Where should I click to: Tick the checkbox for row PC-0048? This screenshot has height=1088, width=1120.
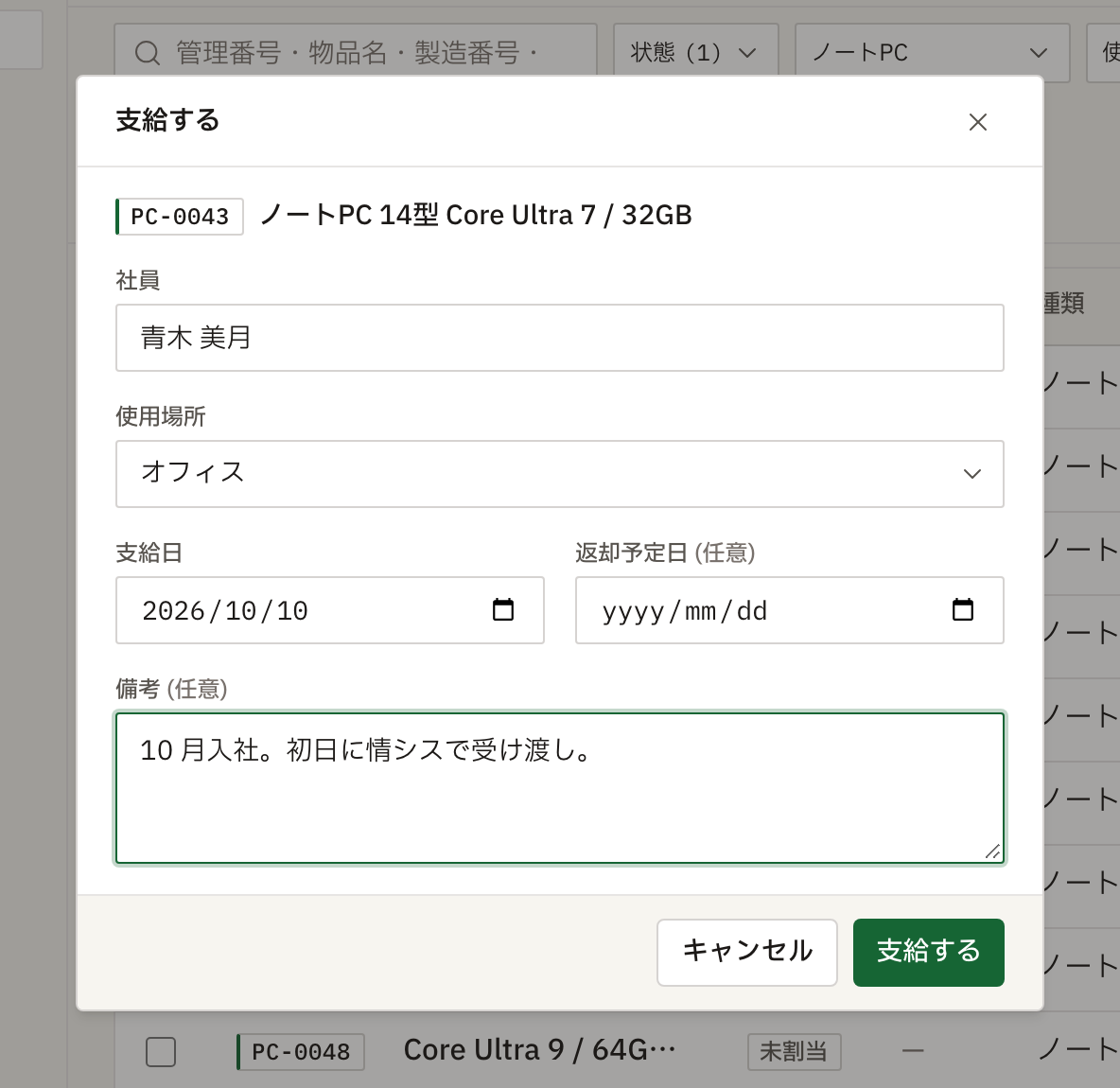point(161,1051)
